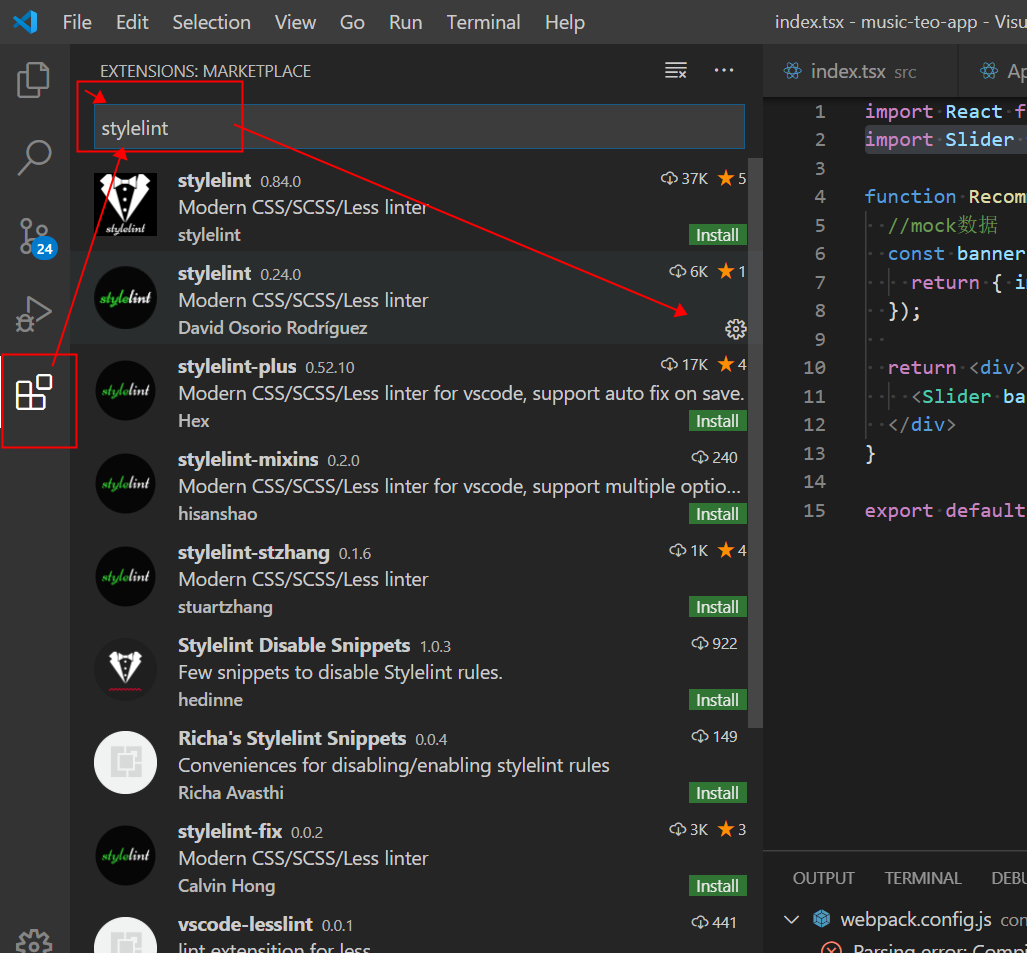Switch to TERMINAL panel tab
Screen dimensions: 1027x953
pyautogui.click(x=923, y=878)
